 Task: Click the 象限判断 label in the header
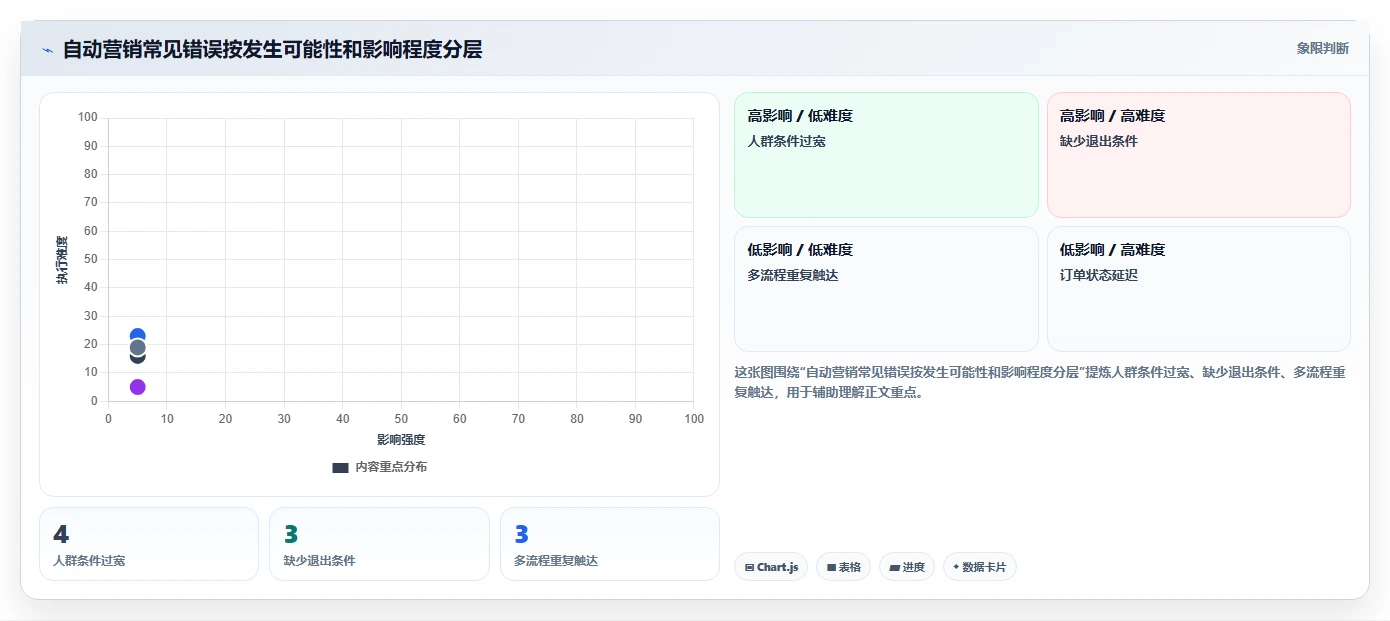[x=1322, y=48]
